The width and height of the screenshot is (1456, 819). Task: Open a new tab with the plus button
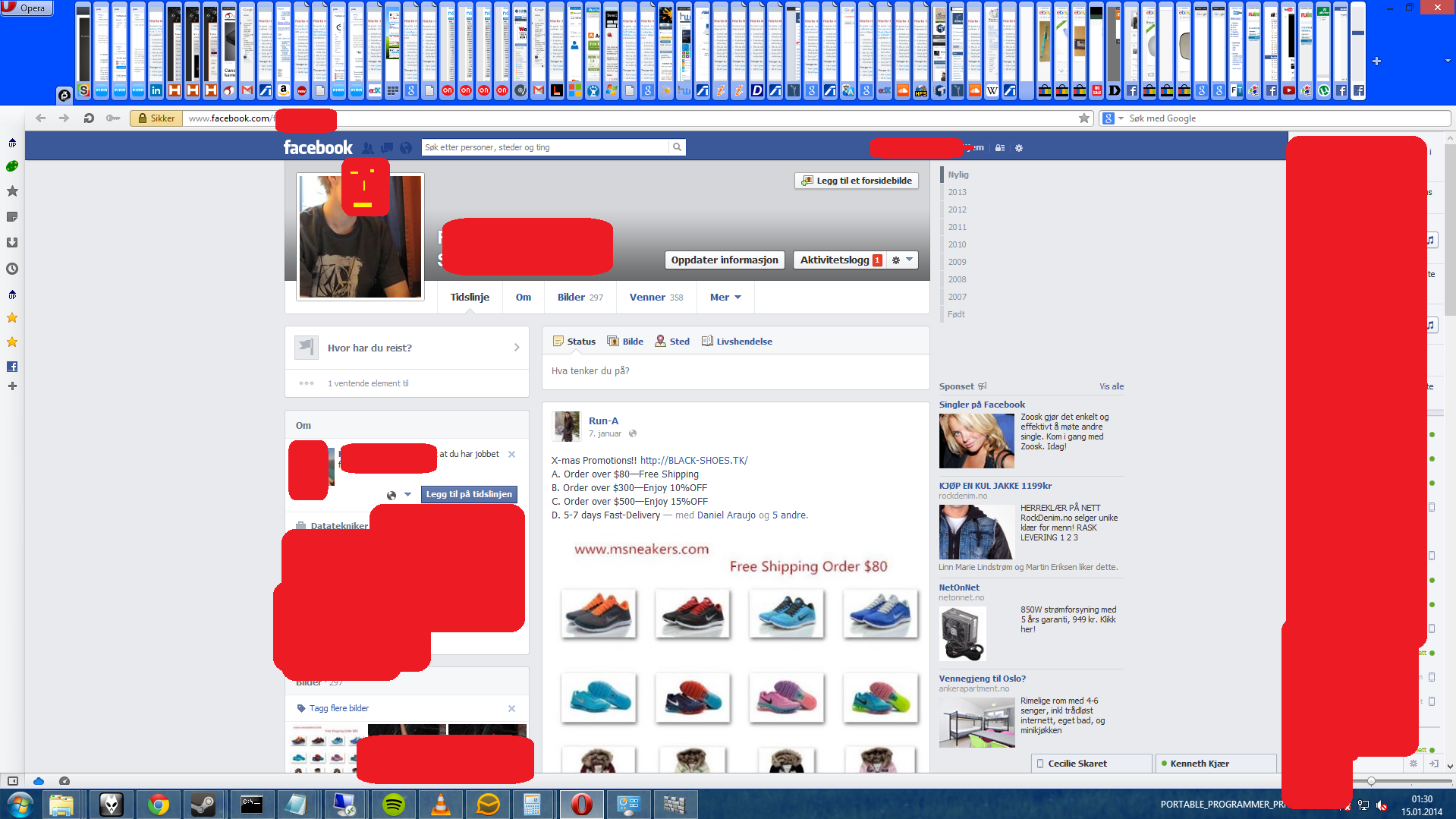(1376, 61)
